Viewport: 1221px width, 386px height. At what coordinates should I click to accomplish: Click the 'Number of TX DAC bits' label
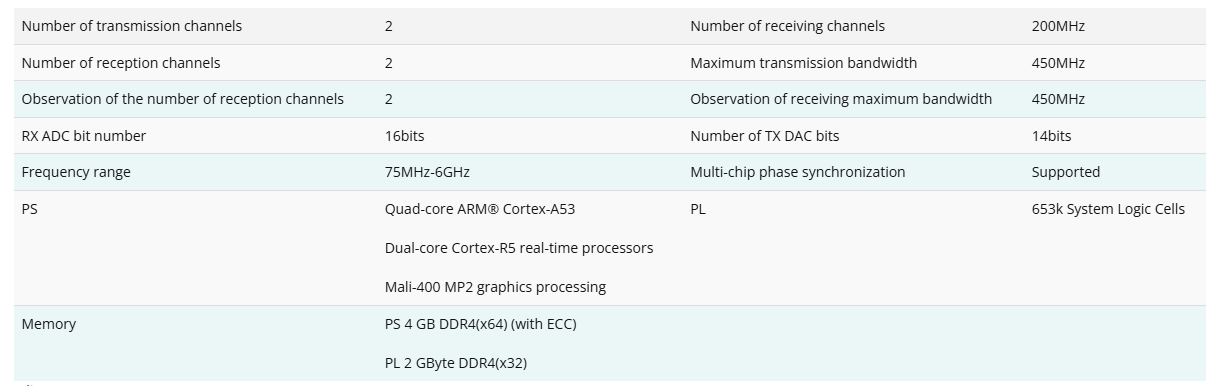(765, 136)
